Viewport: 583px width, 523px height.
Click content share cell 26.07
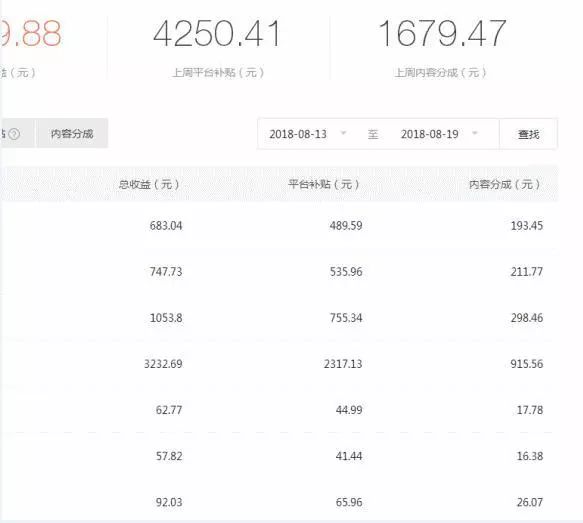pos(530,502)
